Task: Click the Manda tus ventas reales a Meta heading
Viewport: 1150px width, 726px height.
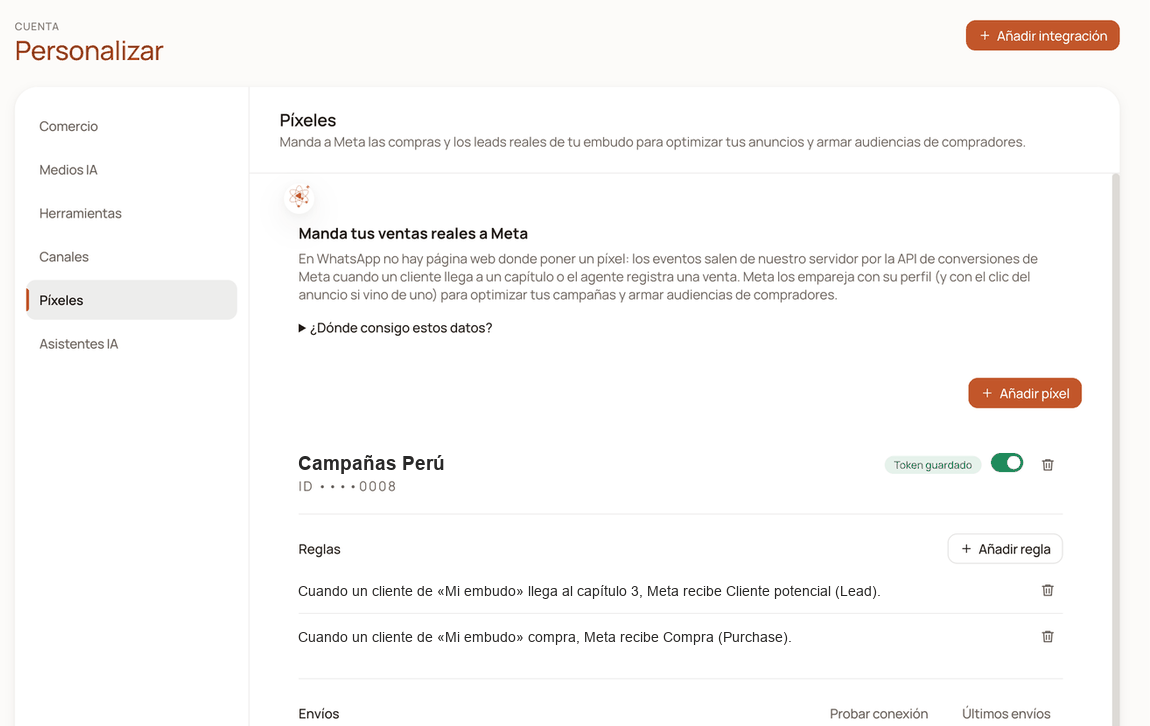Action: pos(413,233)
